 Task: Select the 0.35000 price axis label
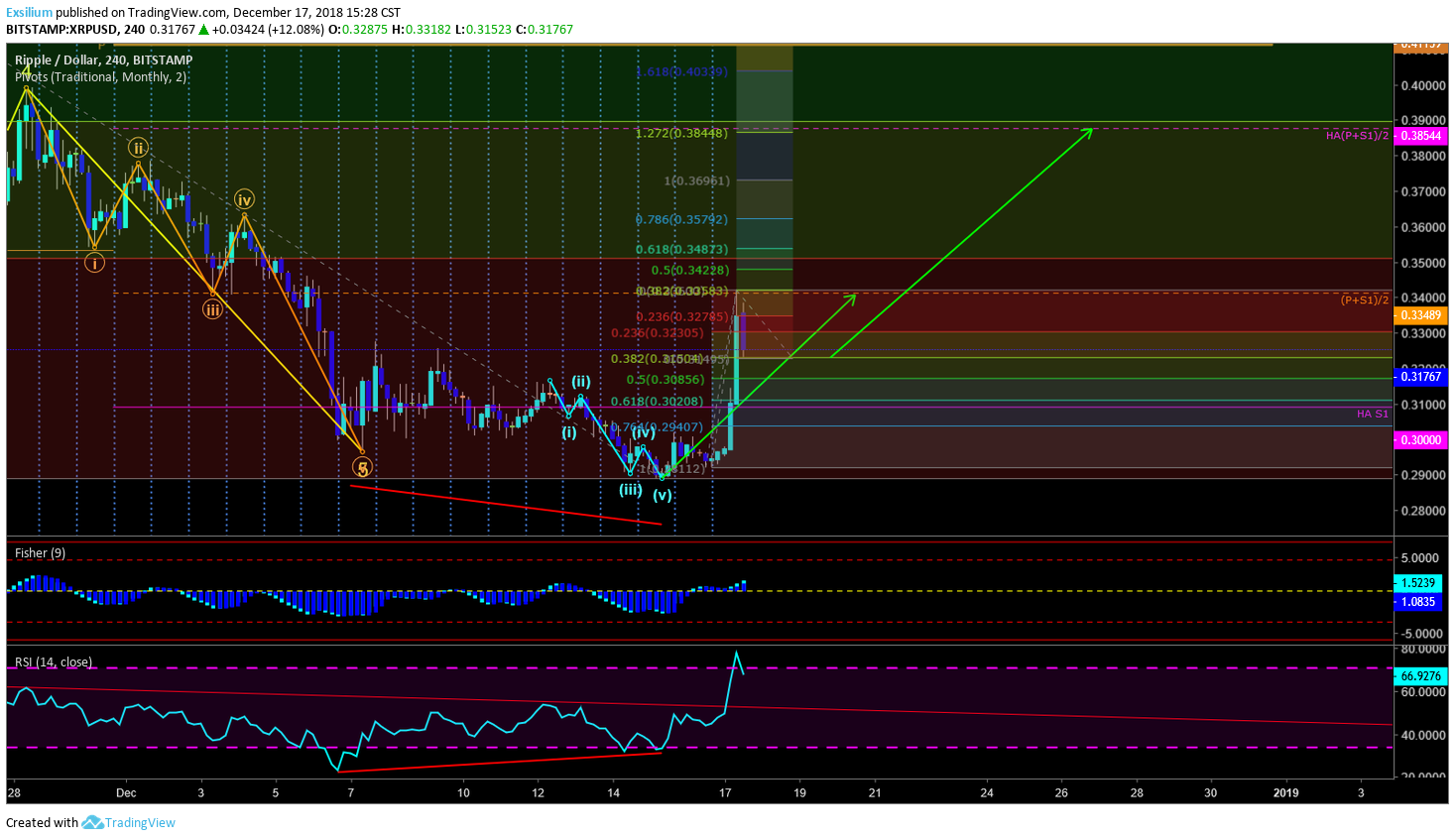1423,263
